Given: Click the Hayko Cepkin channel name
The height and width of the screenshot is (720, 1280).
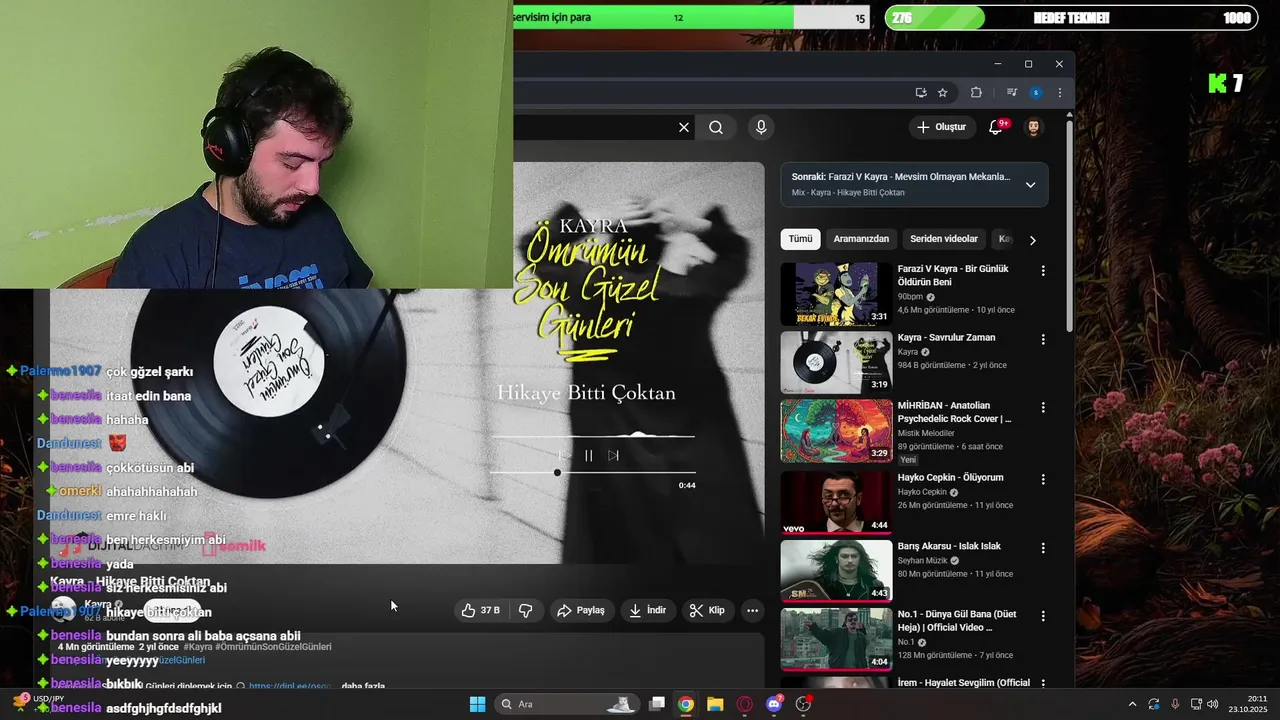Looking at the screenshot, I should point(920,492).
